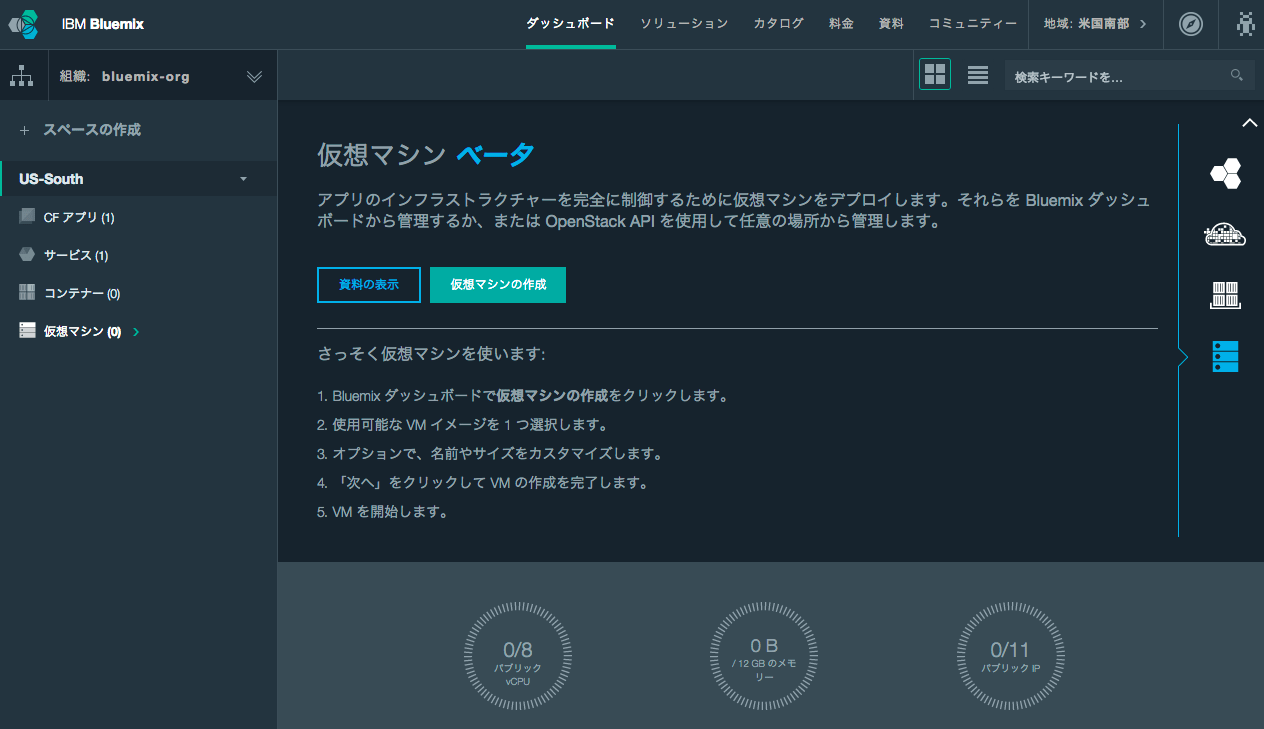This screenshot has width=1264, height=729.
Task: Open the 地域: 米国南部 region selector
Action: tap(1095, 24)
